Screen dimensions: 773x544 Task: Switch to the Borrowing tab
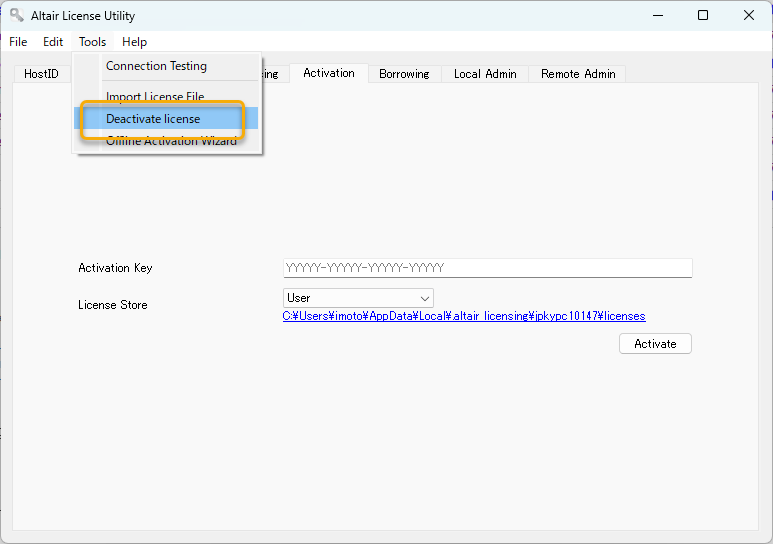(x=404, y=74)
